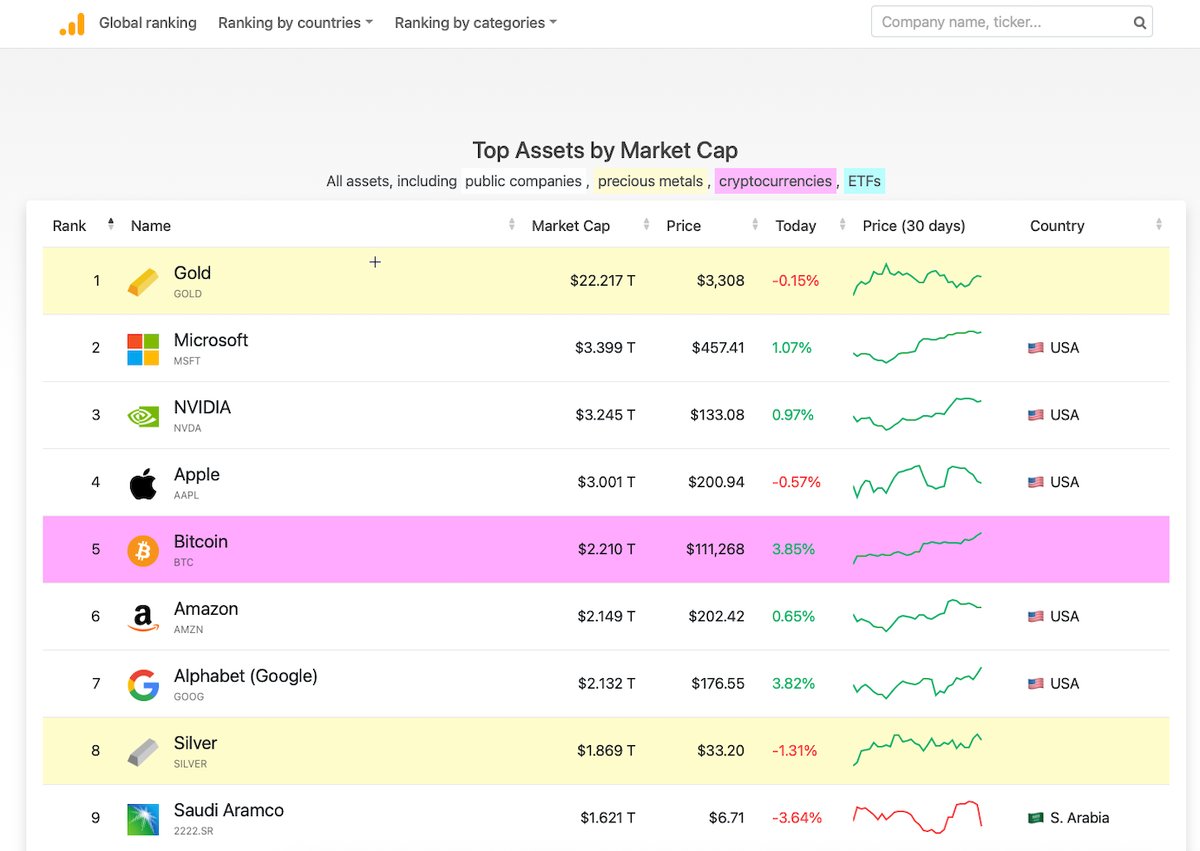Open the Global ranking menu item
The height and width of the screenshot is (851, 1200).
click(x=148, y=22)
